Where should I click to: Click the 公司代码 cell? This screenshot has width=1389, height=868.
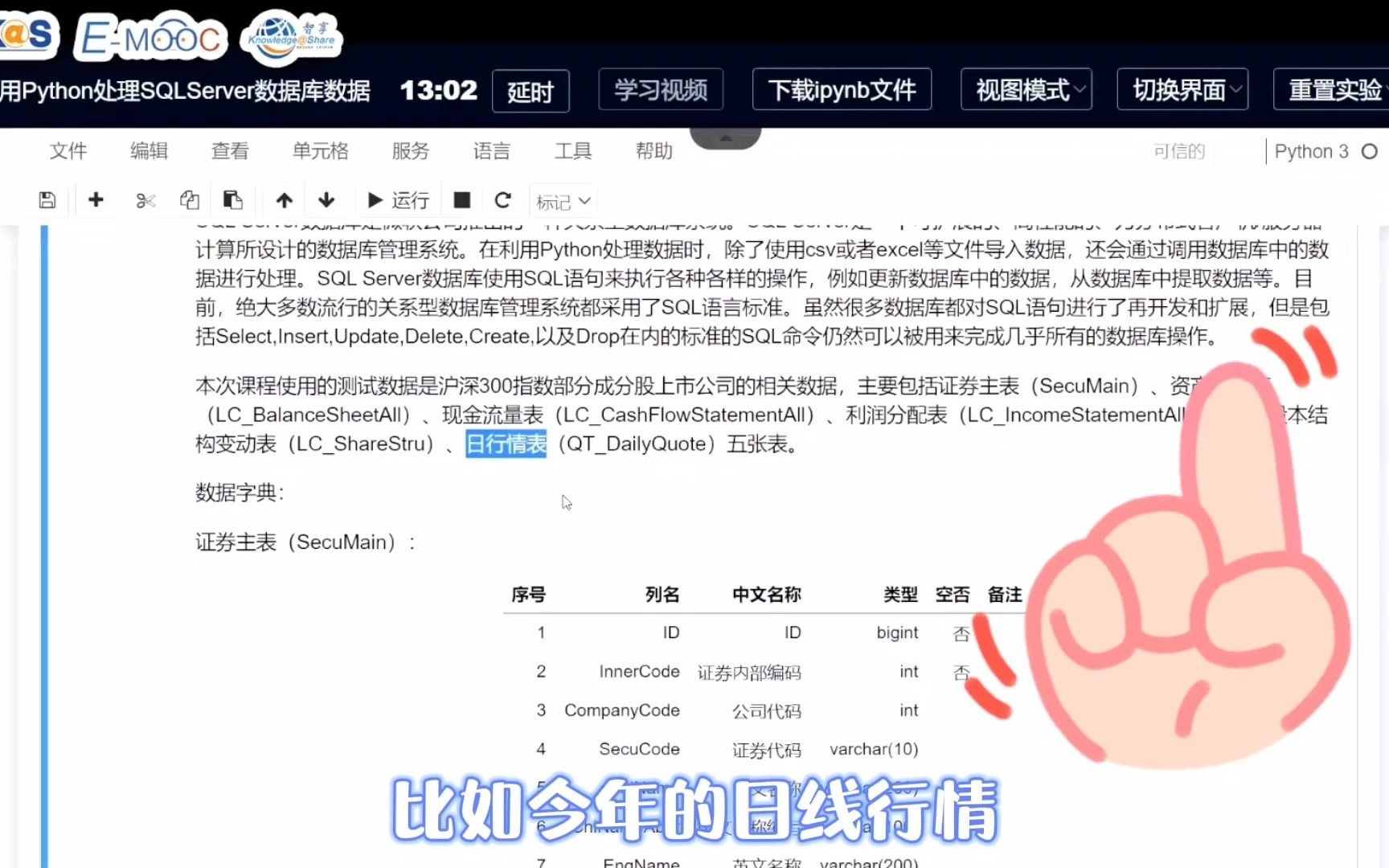coord(767,711)
